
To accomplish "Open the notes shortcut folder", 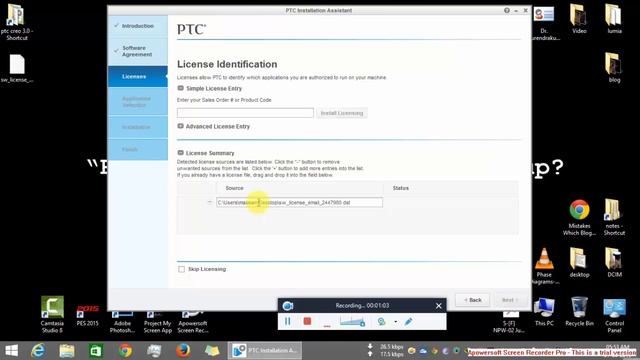I will tap(614, 218).
